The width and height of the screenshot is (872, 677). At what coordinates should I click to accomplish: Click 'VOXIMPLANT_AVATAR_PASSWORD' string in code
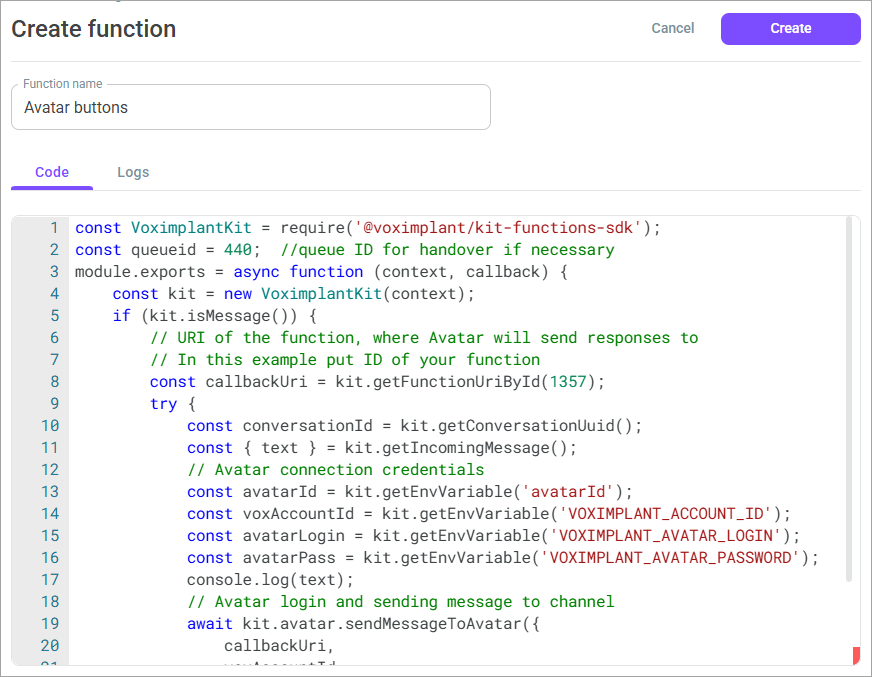click(670, 557)
